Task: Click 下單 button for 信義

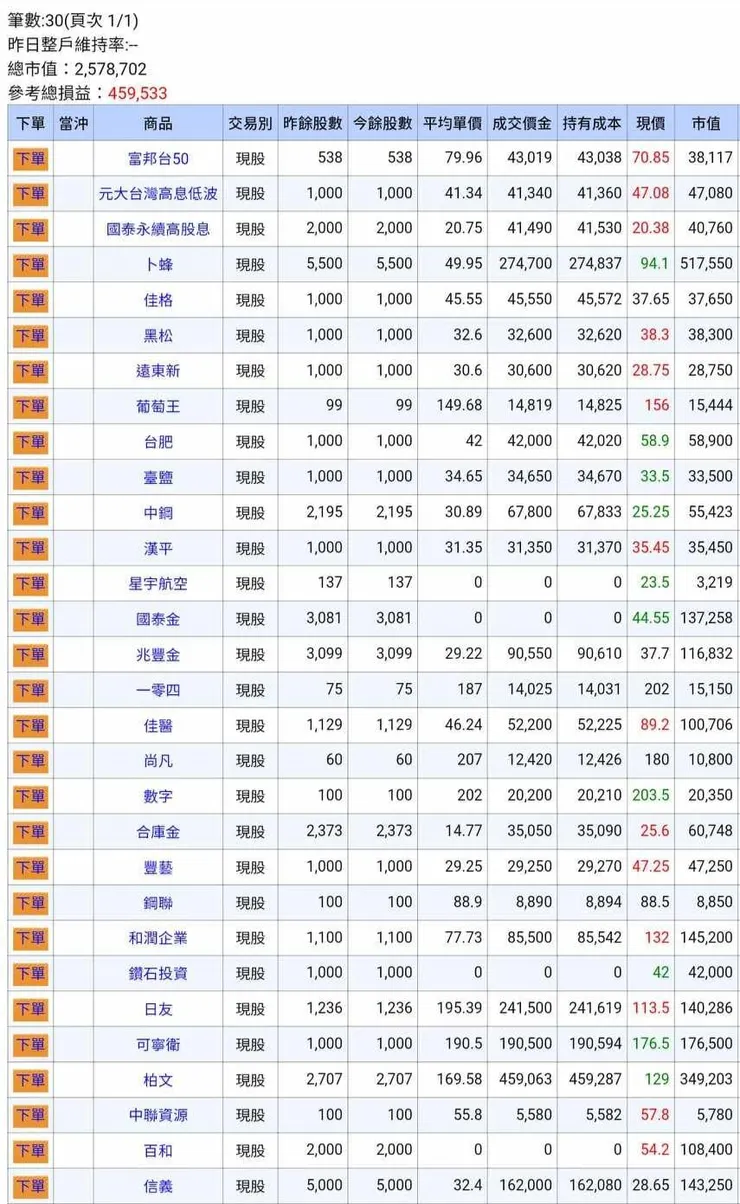Action: tap(30, 1187)
